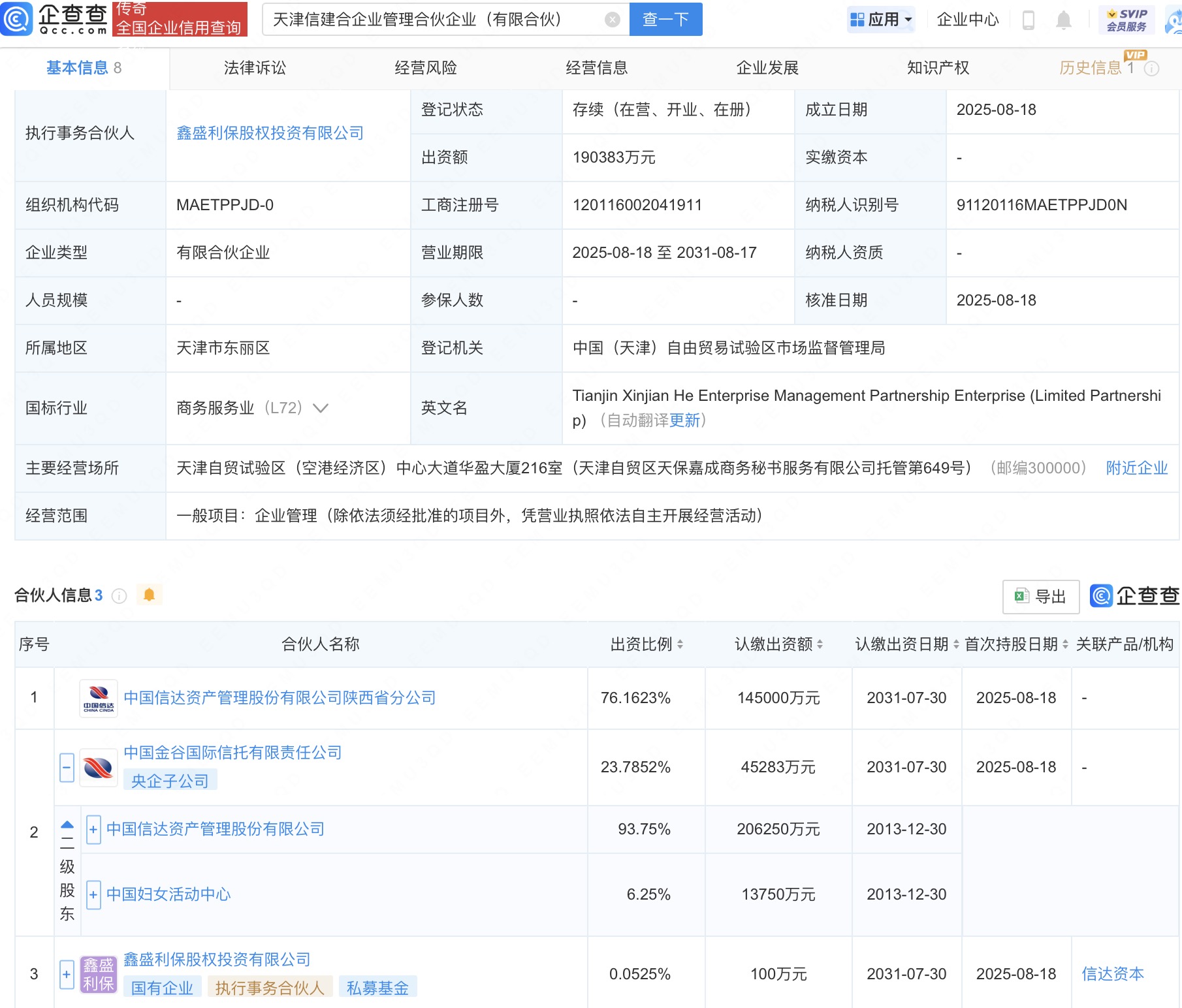Switch to 基本信息 tab

[84, 68]
